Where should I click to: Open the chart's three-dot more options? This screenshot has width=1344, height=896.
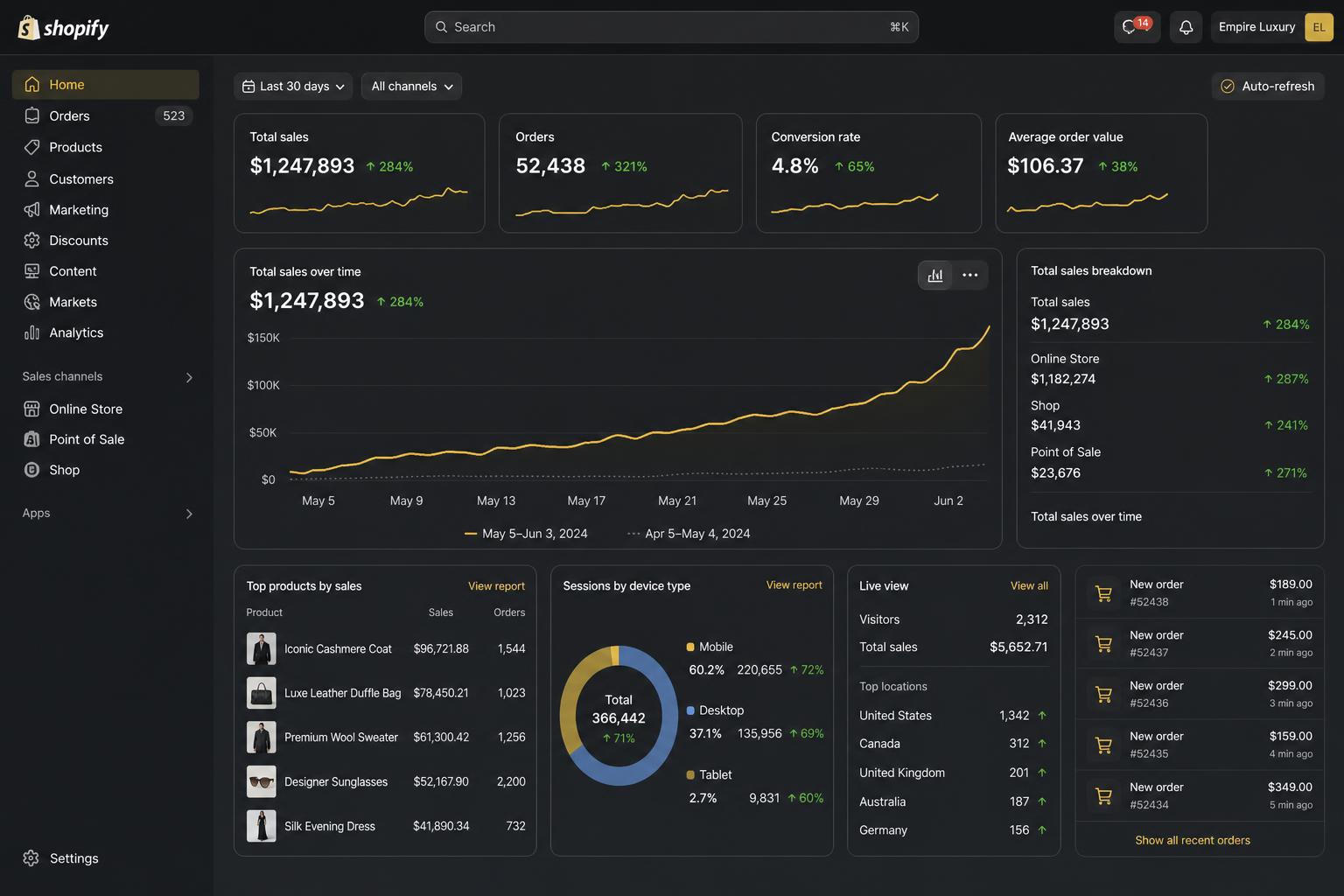pyautogui.click(x=970, y=275)
